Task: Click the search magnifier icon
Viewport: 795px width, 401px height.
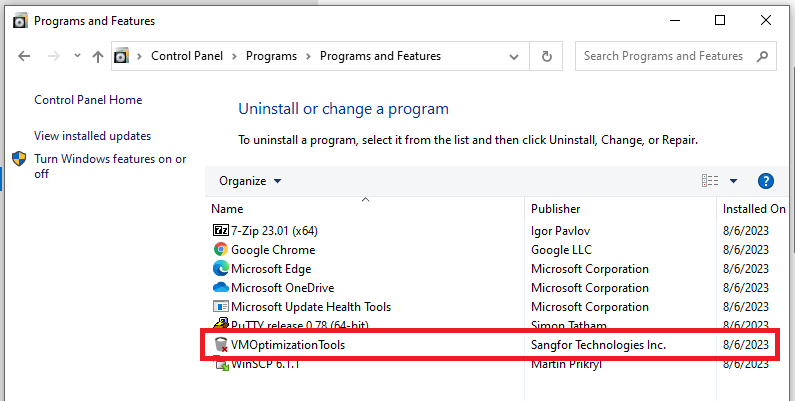Action: (762, 56)
